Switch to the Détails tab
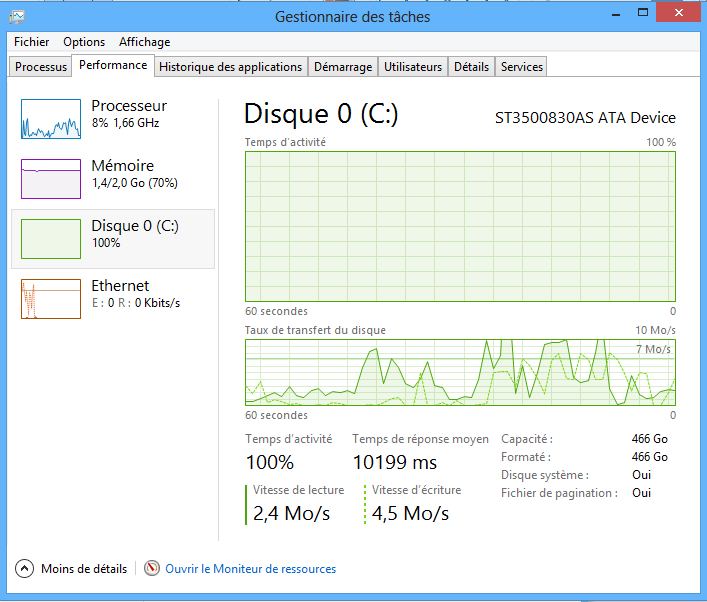This screenshot has width=707, height=602. point(471,67)
